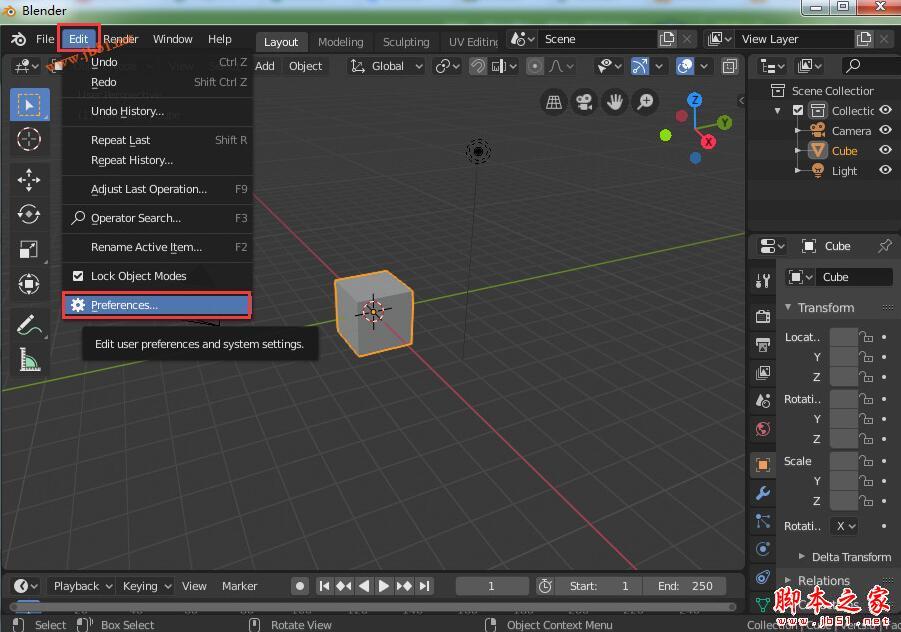Screen dimensions: 901x632
Task: Switch to camera view icon
Action: coord(584,102)
